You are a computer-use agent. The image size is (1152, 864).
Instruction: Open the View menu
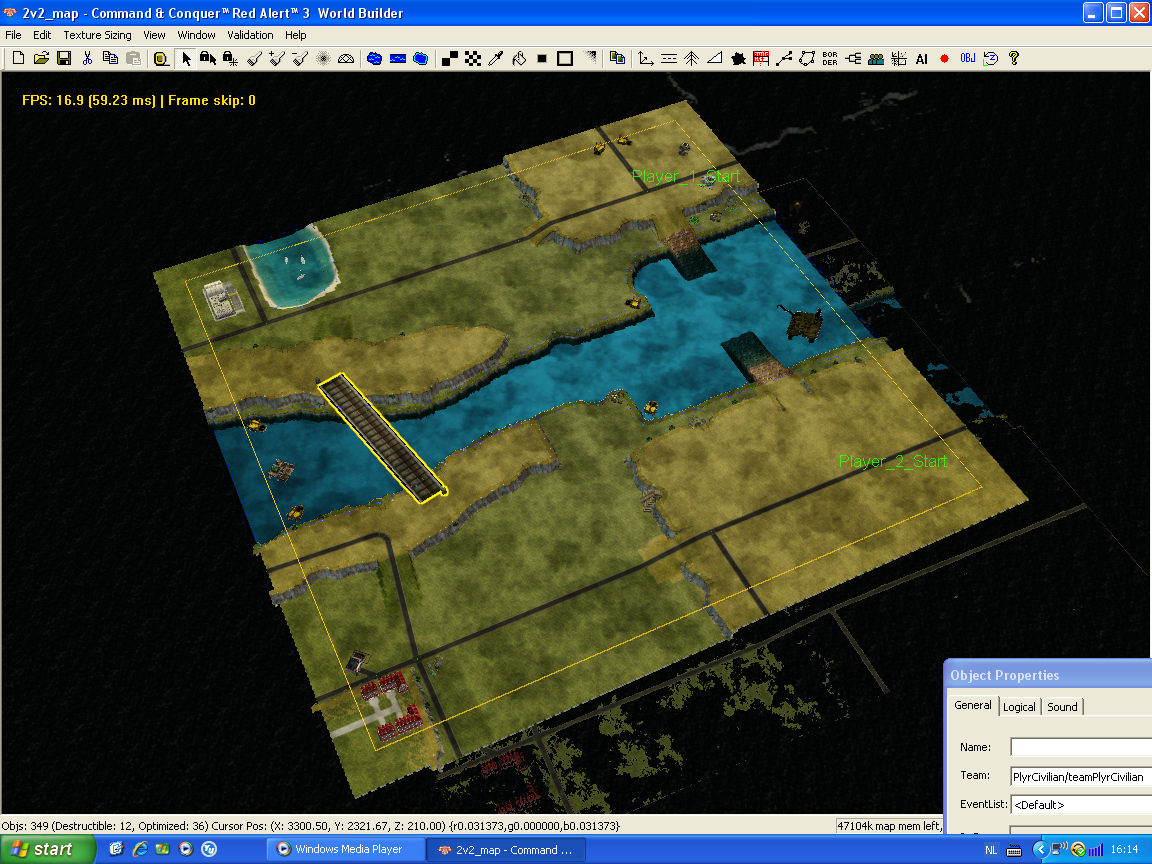154,35
